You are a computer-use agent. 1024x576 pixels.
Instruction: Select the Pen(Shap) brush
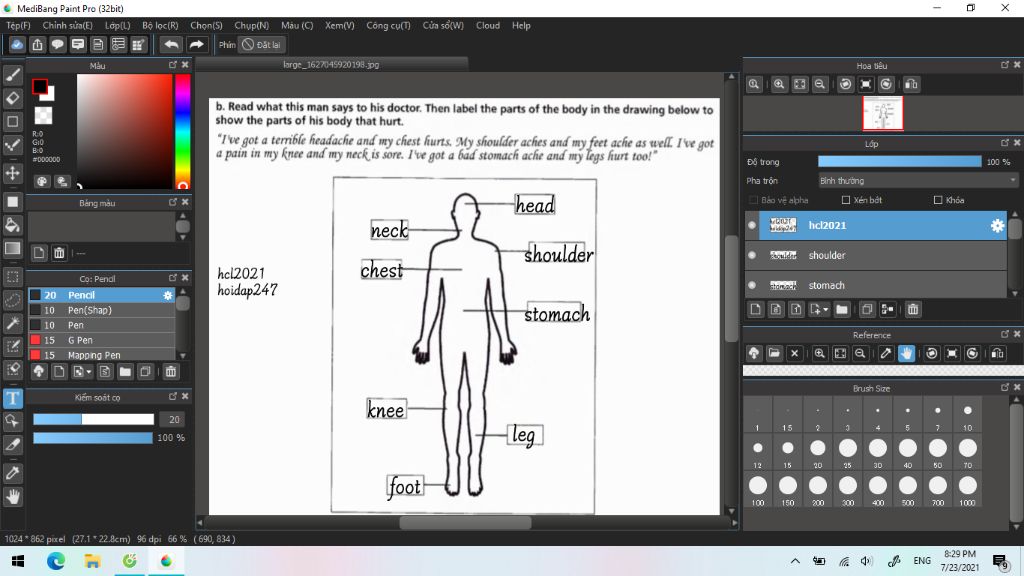(x=102, y=310)
